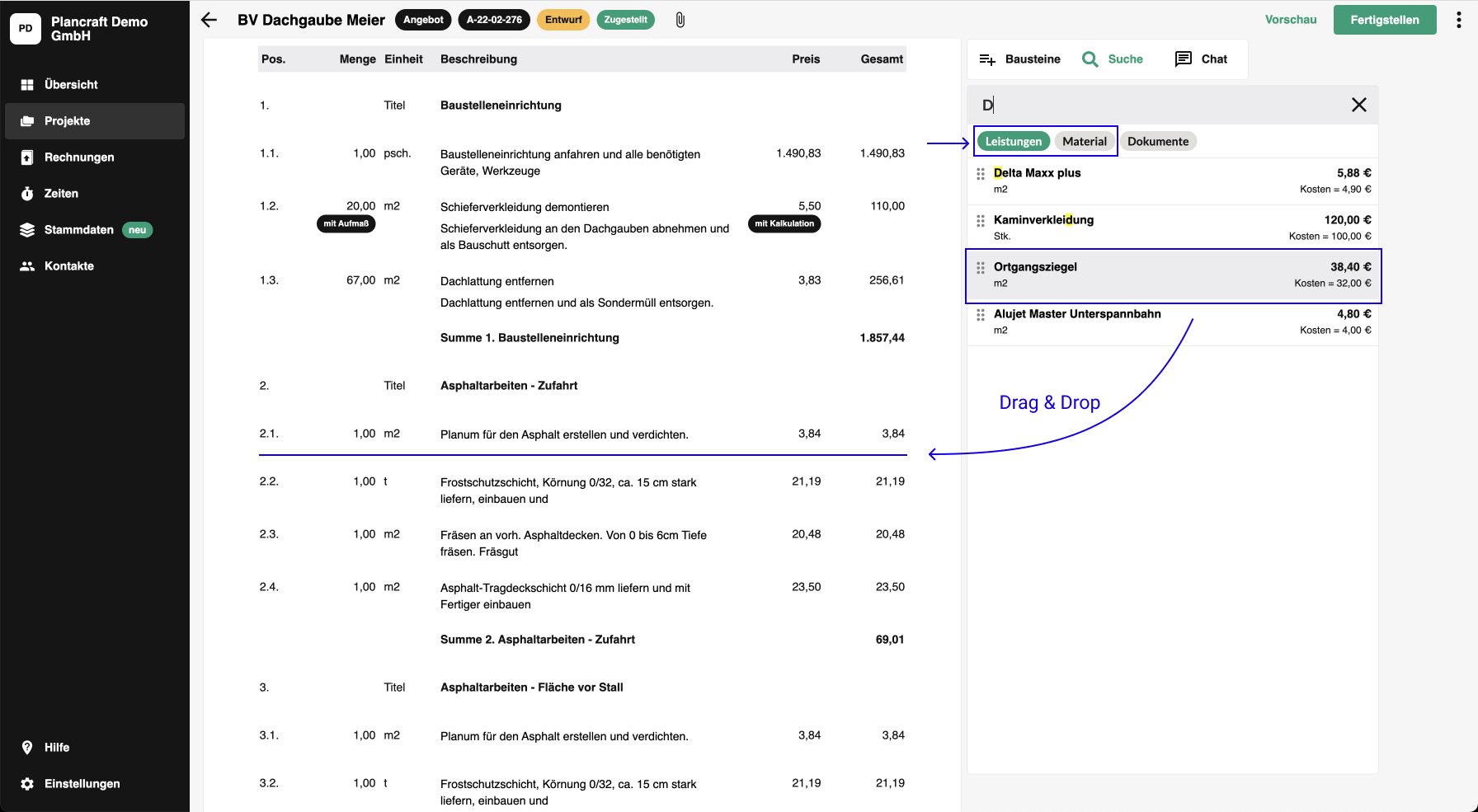Click the Vorschau link

pyautogui.click(x=1291, y=20)
